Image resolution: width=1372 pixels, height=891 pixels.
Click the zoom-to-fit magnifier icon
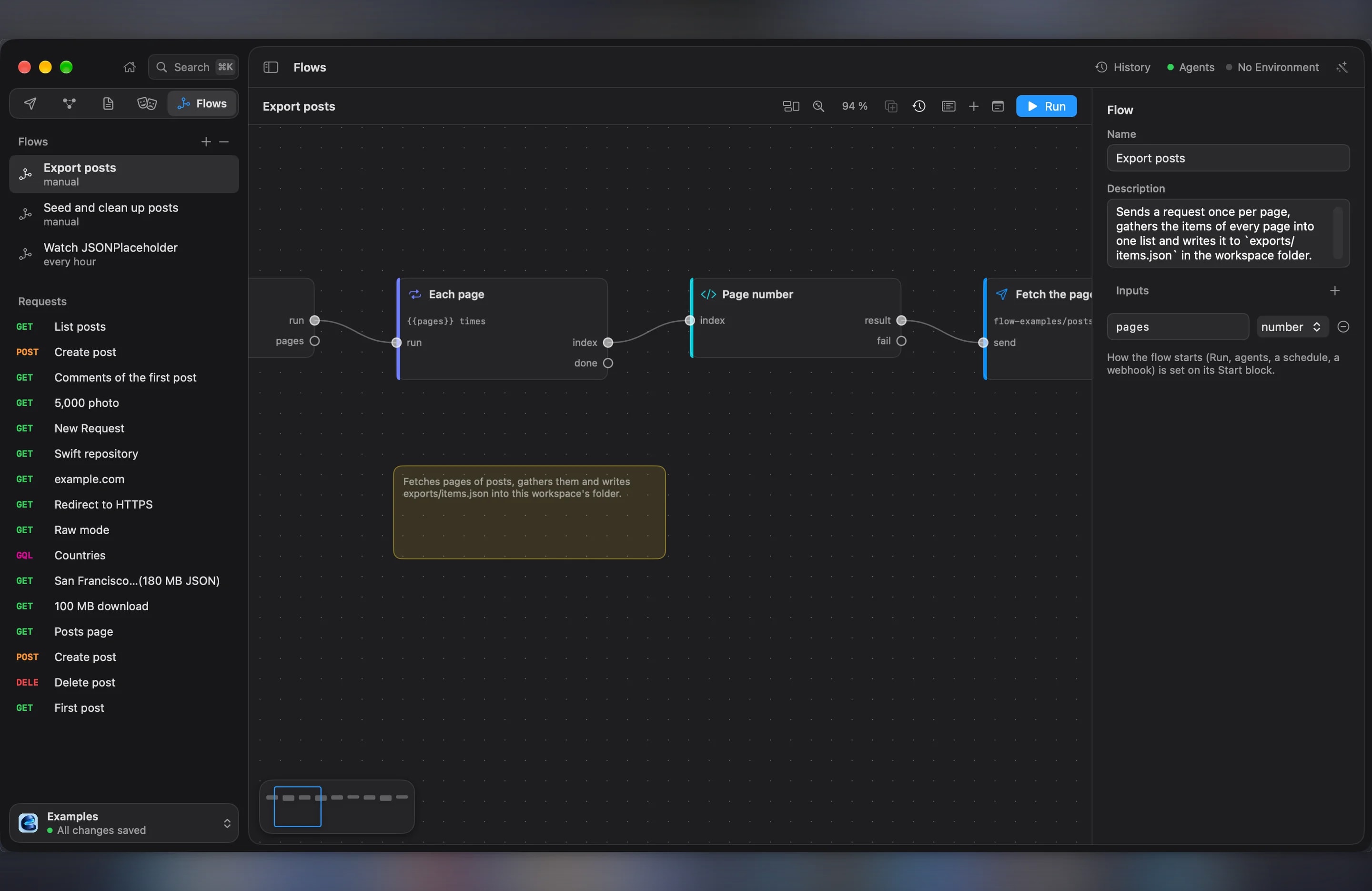(818, 106)
